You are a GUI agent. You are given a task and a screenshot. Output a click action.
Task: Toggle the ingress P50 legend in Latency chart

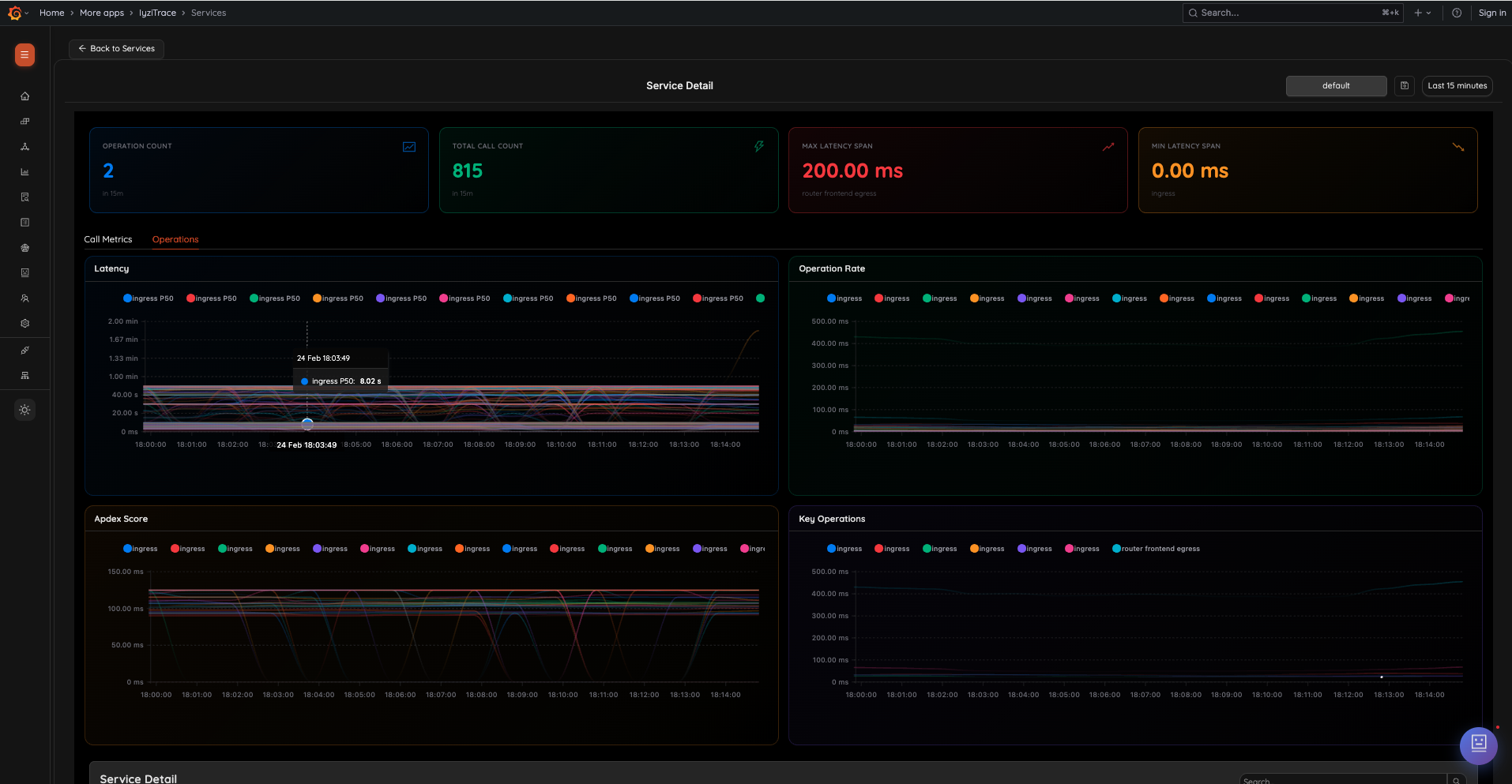coord(149,298)
